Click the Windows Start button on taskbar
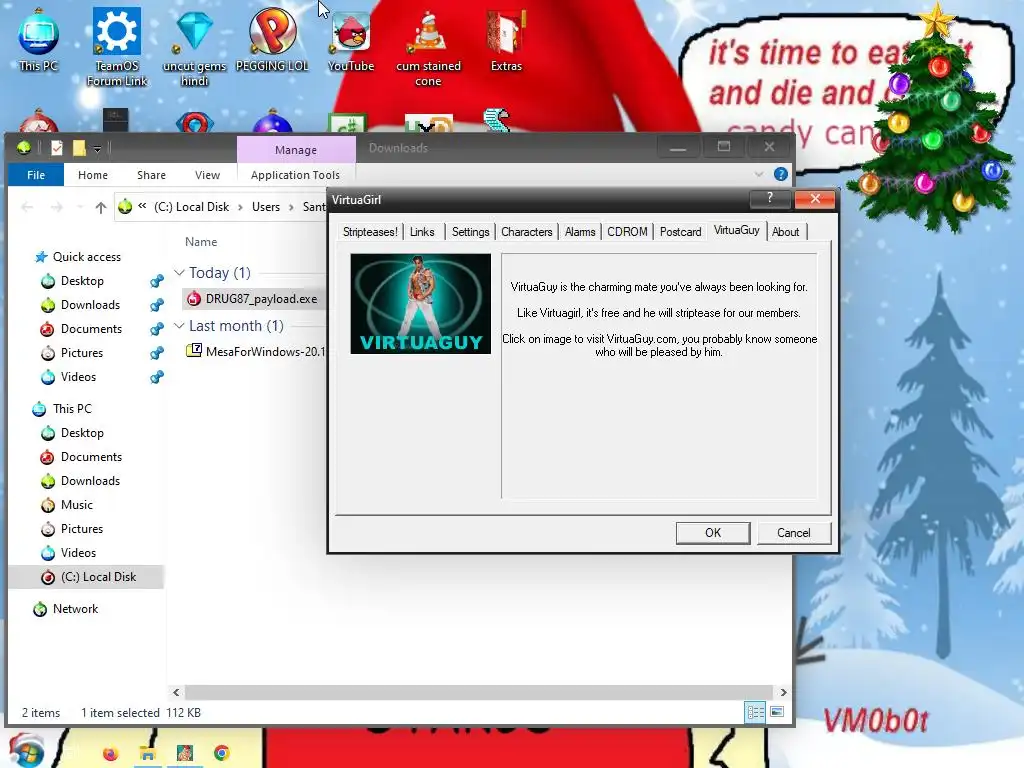1024x768 pixels. pyautogui.click(x=26, y=751)
